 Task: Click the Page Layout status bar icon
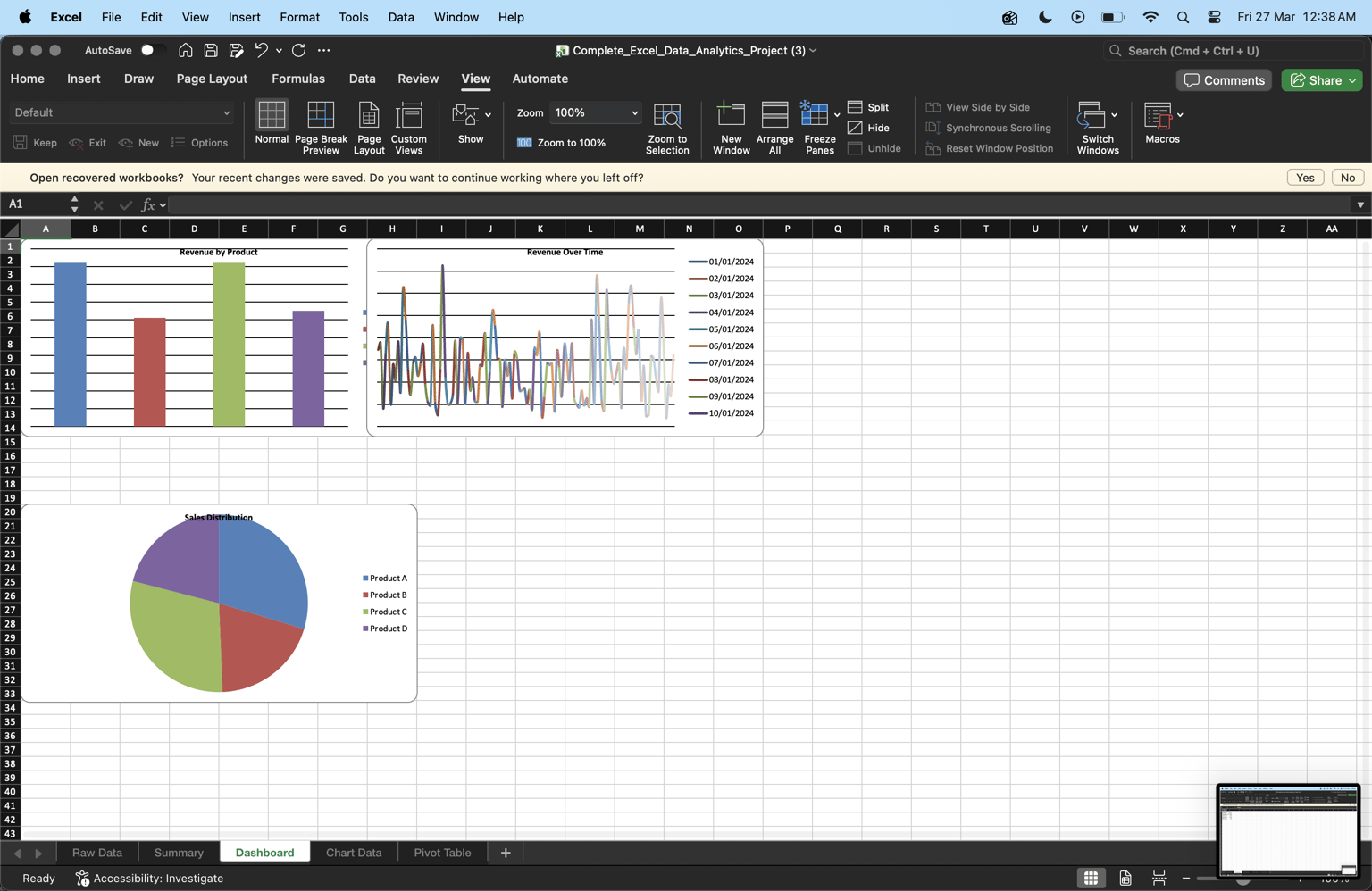coord(1125,879)
